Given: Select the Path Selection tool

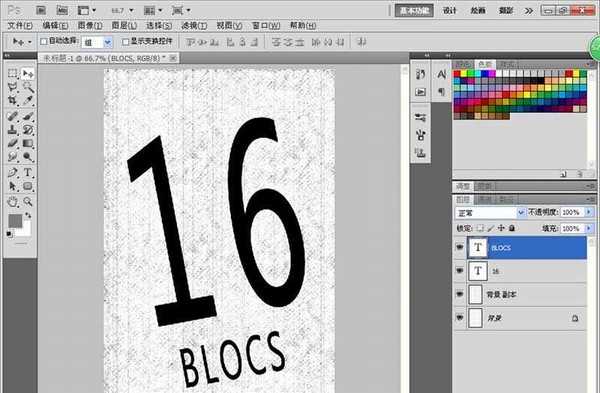Looking at the screenshot, I should click(x=13, y=186).
